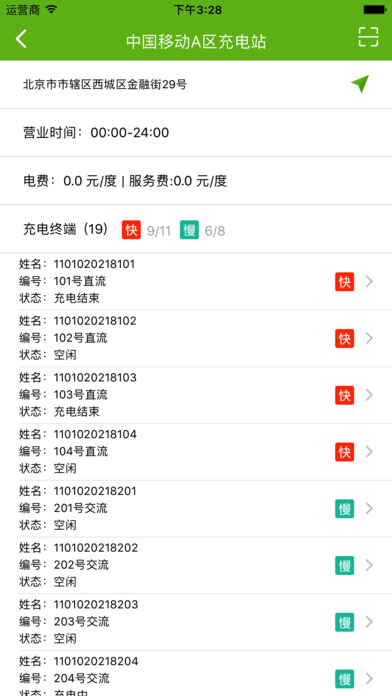Tap 慢 badge on terminal 201号交流
The height and width of the screenshot is (696, 392).
pos(345,509)
